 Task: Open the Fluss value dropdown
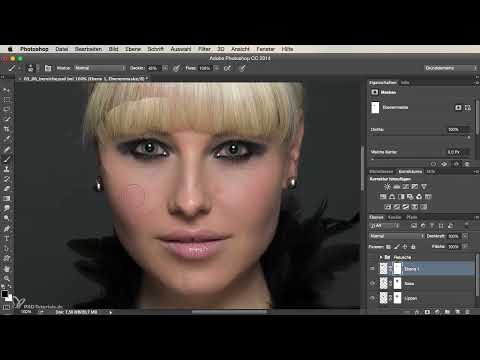point(217,68)
